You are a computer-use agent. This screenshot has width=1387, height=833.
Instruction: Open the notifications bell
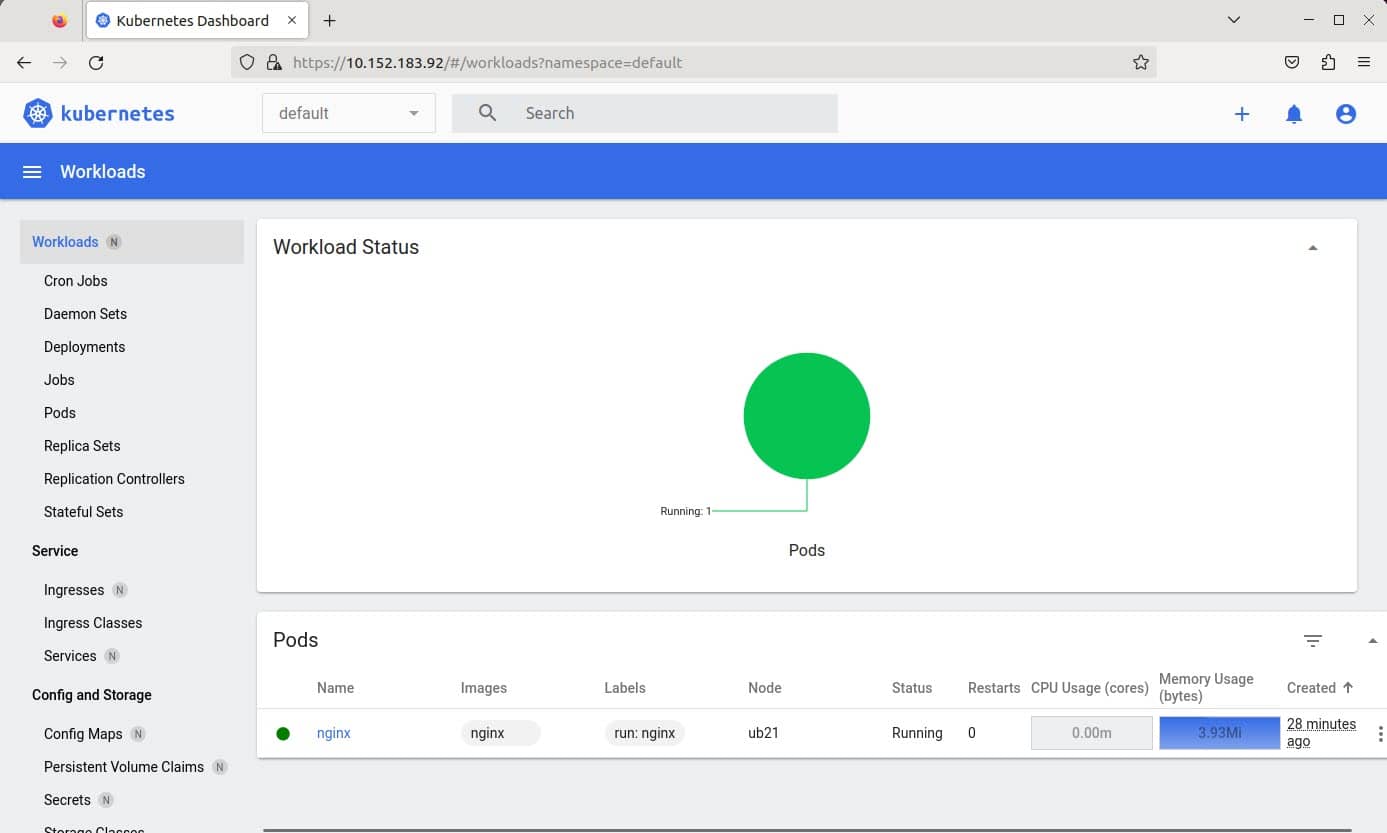pos(1294,114)
